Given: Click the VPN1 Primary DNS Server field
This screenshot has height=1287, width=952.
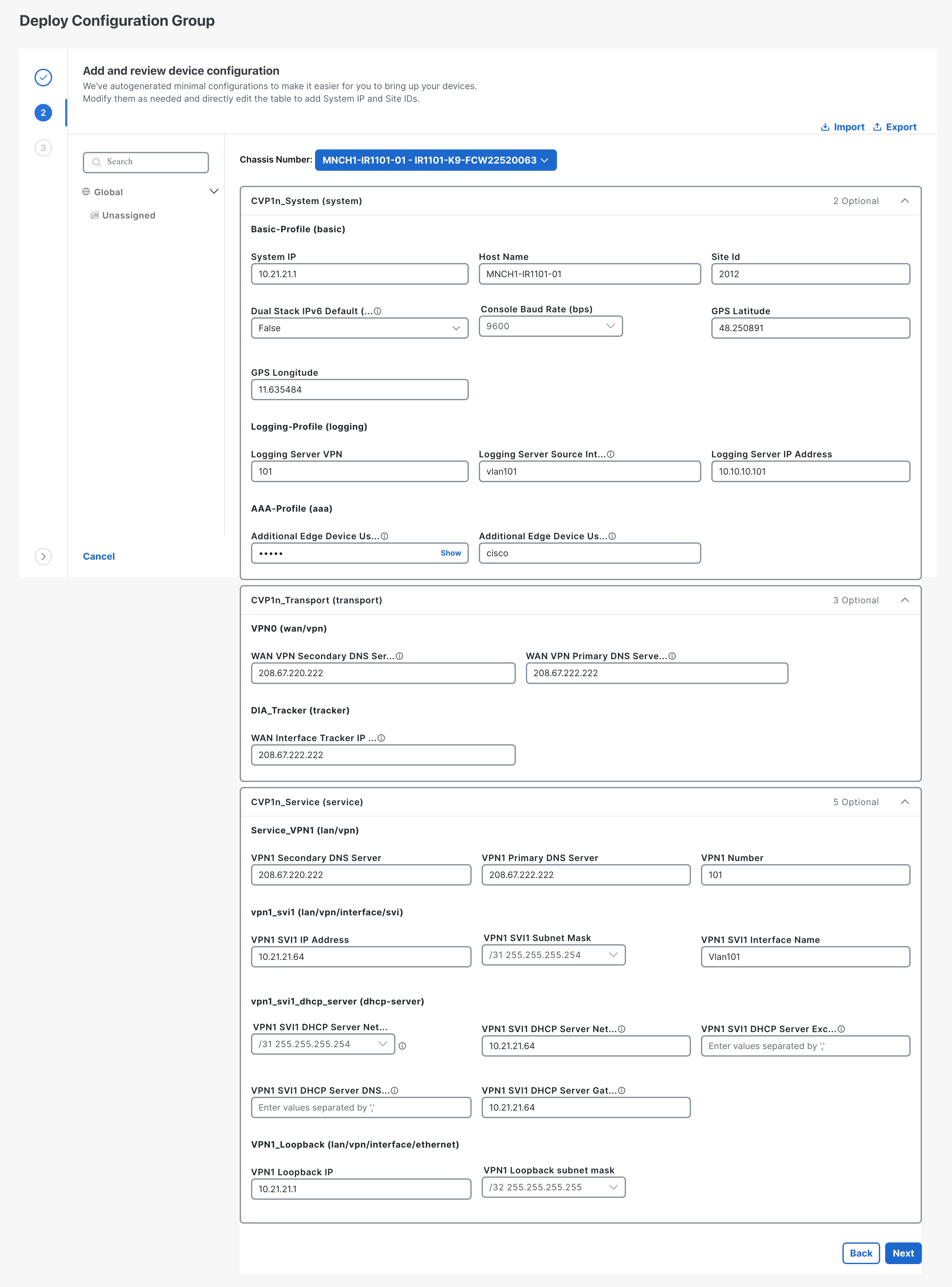Looking at the screenshot, I should pos(586,875).
